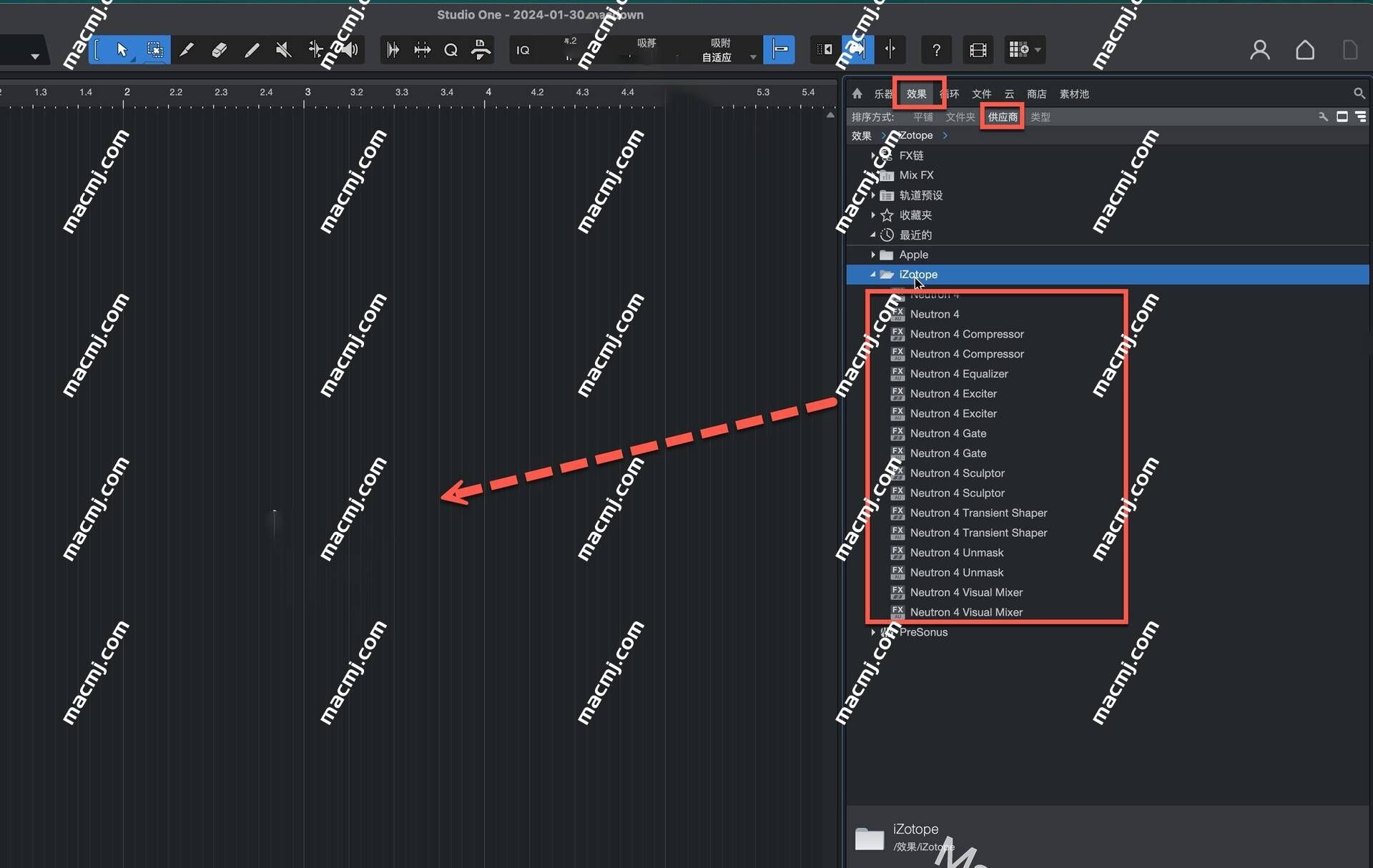Select the Mute tool
This screenshot has width=1373, height=868.
283,49
